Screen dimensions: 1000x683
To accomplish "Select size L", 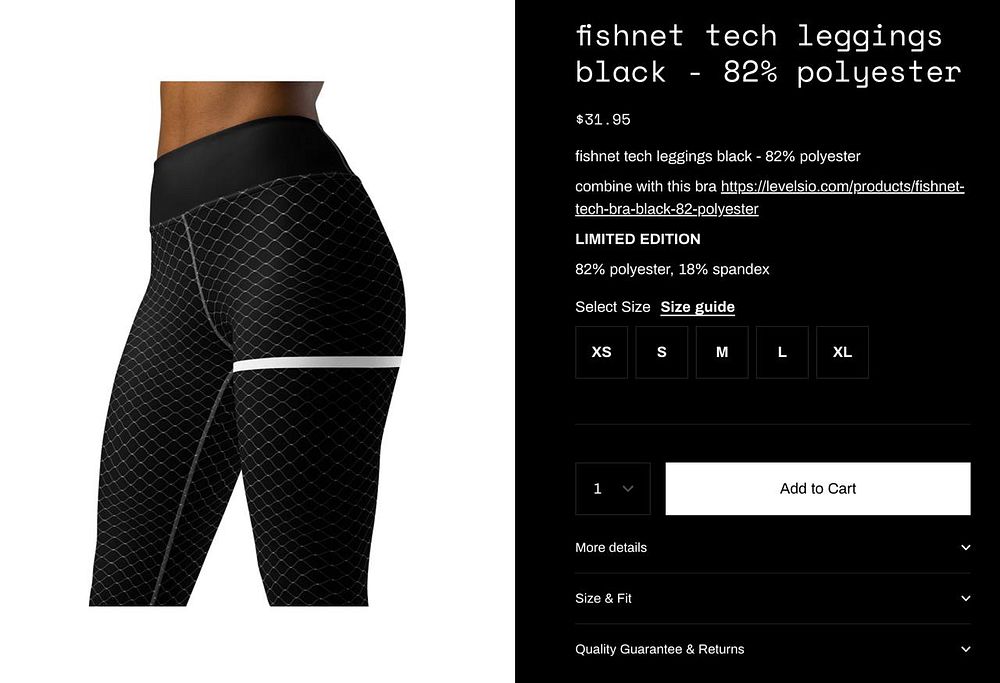I will pos(782,352).
